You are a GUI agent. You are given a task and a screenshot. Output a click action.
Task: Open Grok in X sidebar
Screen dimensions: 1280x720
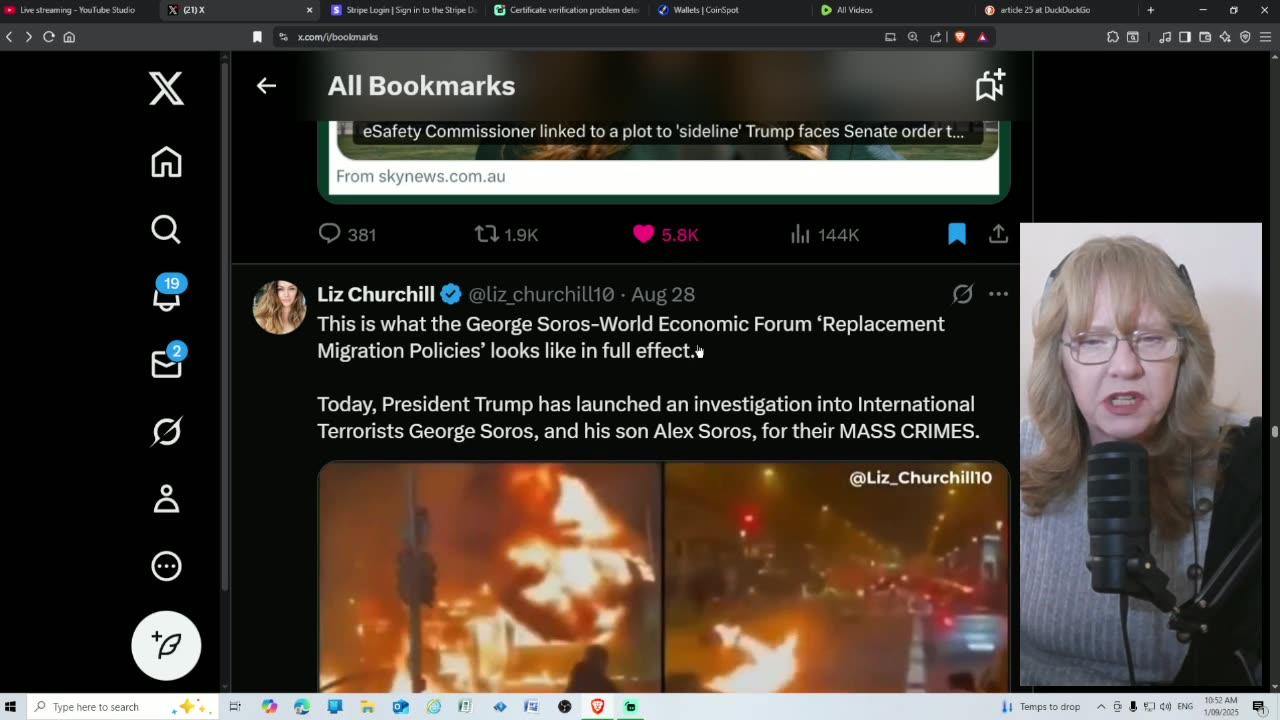[166, 431]
